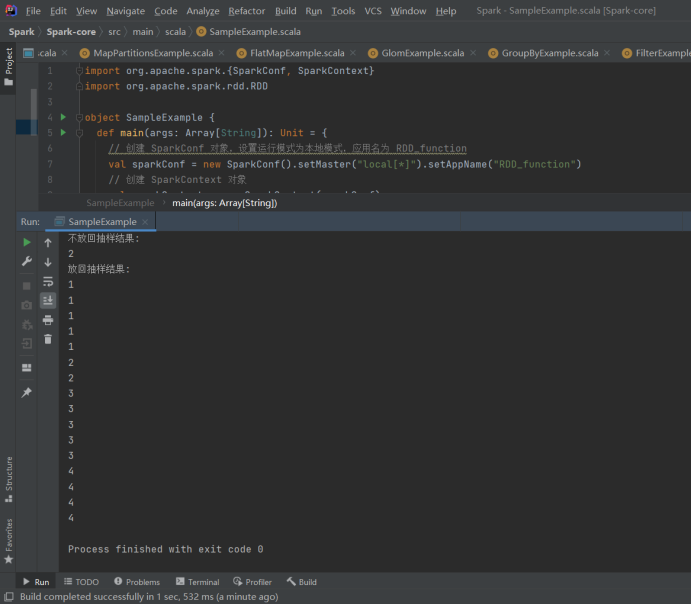Close the SampleExample run tab
Viewport: 692px width, 605px height.
pos(145,222)
